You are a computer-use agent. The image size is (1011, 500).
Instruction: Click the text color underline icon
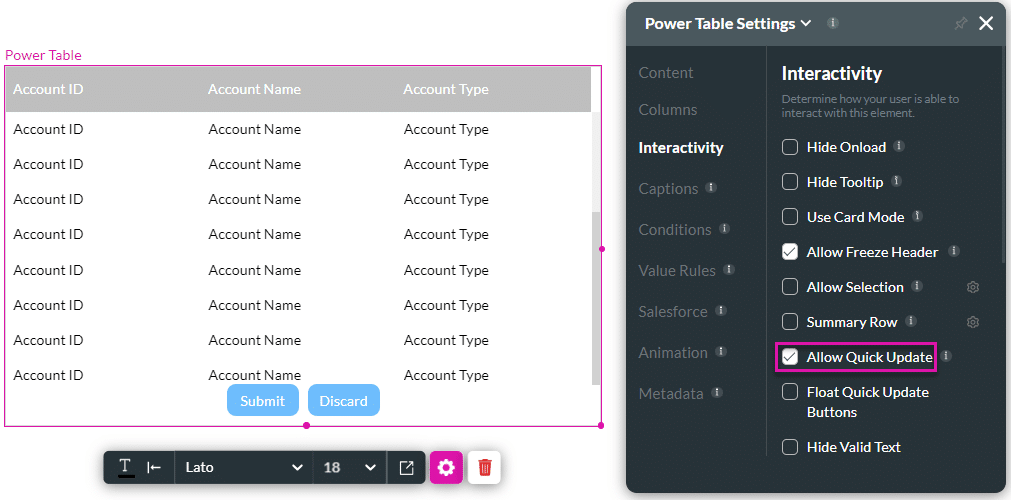click(126, 467)
